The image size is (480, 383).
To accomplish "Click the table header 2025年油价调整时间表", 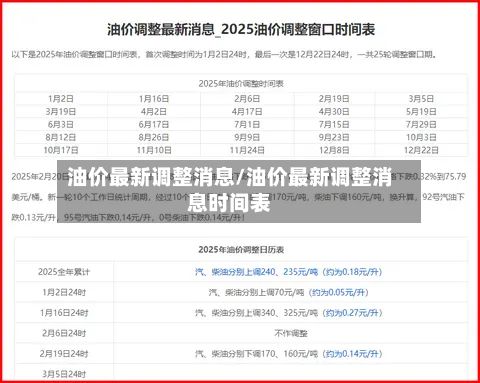I will tap(241, 83).
